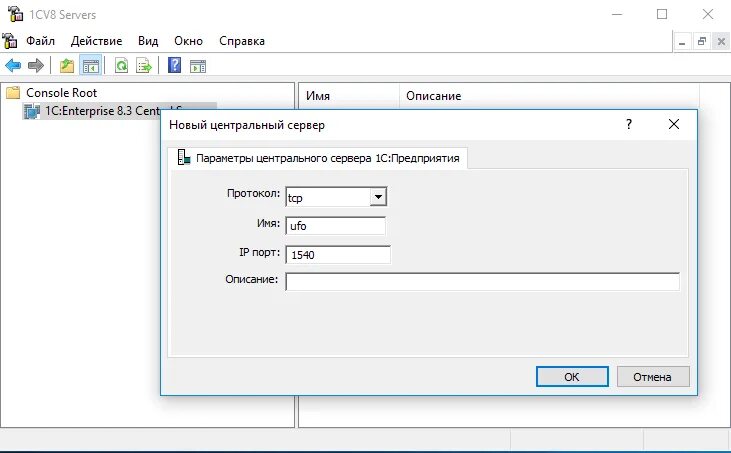Viewport: 731px width, 453px height.
Task: Click the Back arrow toolbar icon
Action: coord(13,66)
